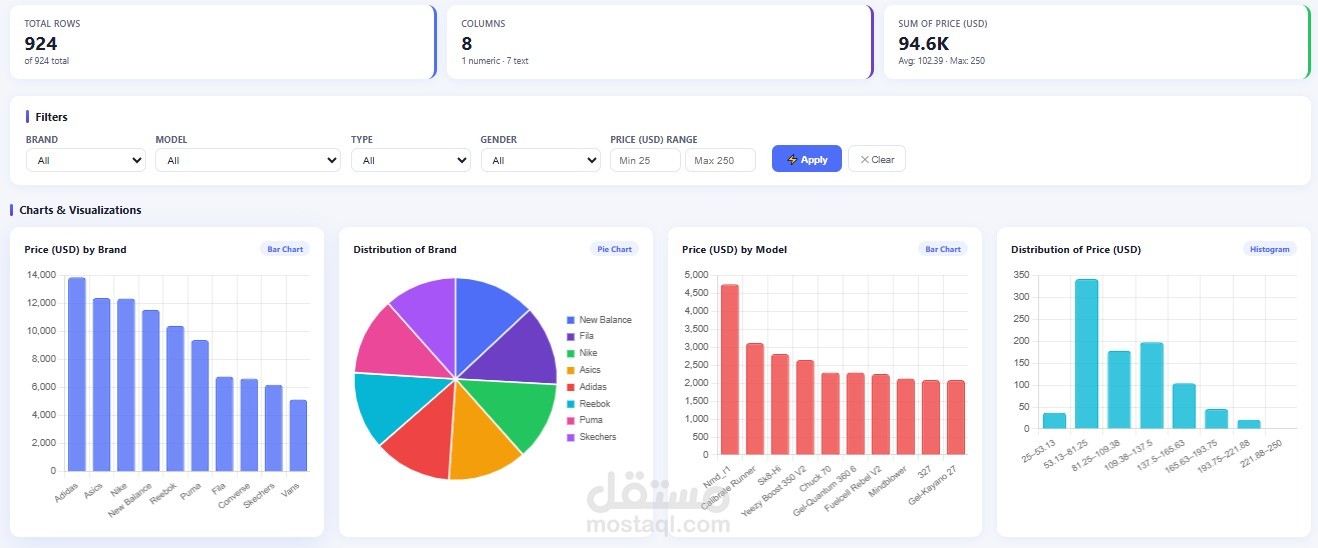Click the Bar Chart badge on Price by Brand
1318x548 pixels.
285,249
